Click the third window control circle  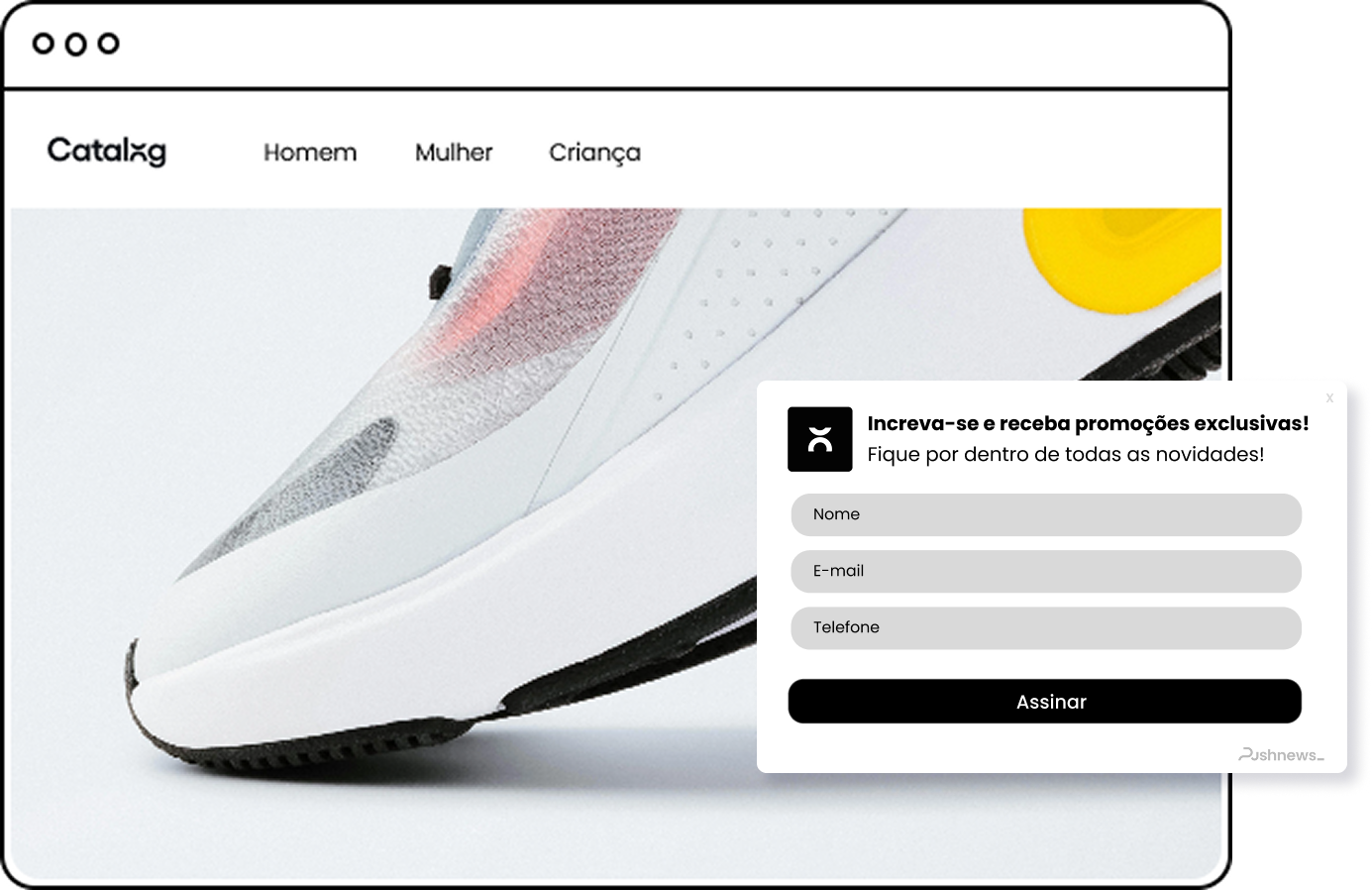108,44
